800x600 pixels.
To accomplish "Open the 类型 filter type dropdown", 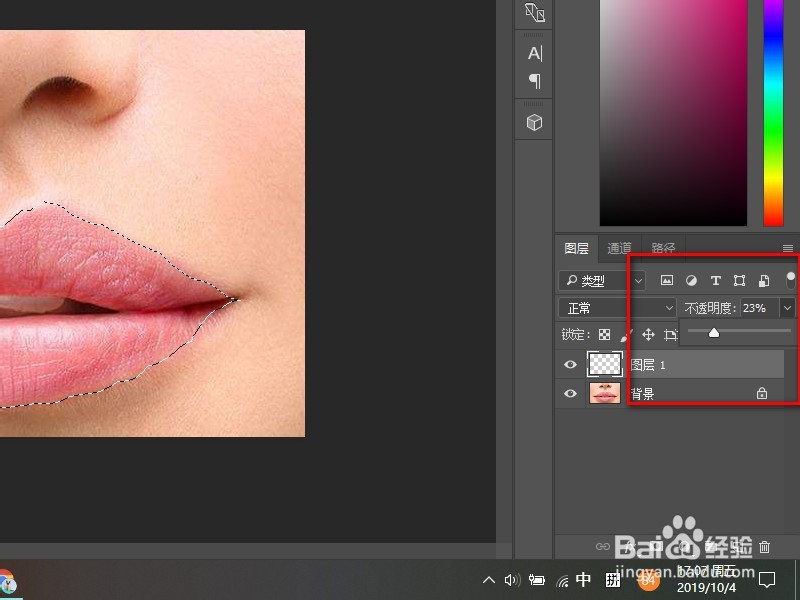I will pos(603,281).
